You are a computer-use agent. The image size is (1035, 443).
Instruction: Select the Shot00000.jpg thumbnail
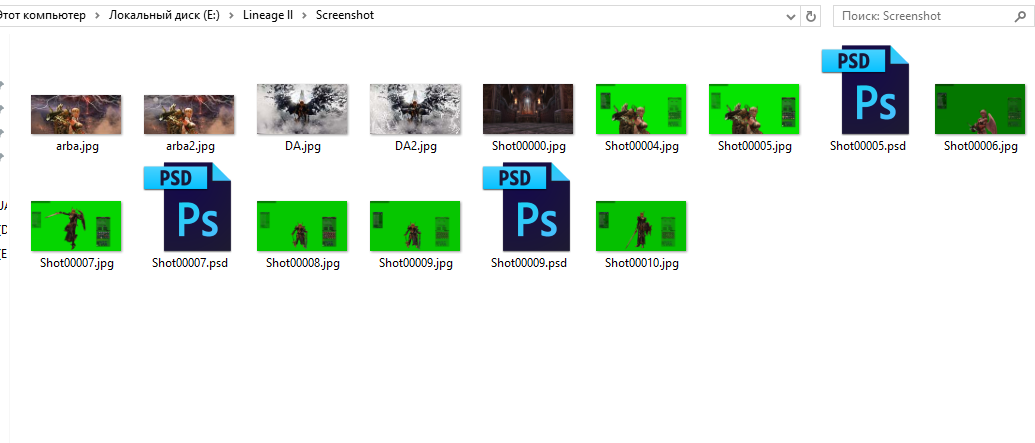coord(528,109)
